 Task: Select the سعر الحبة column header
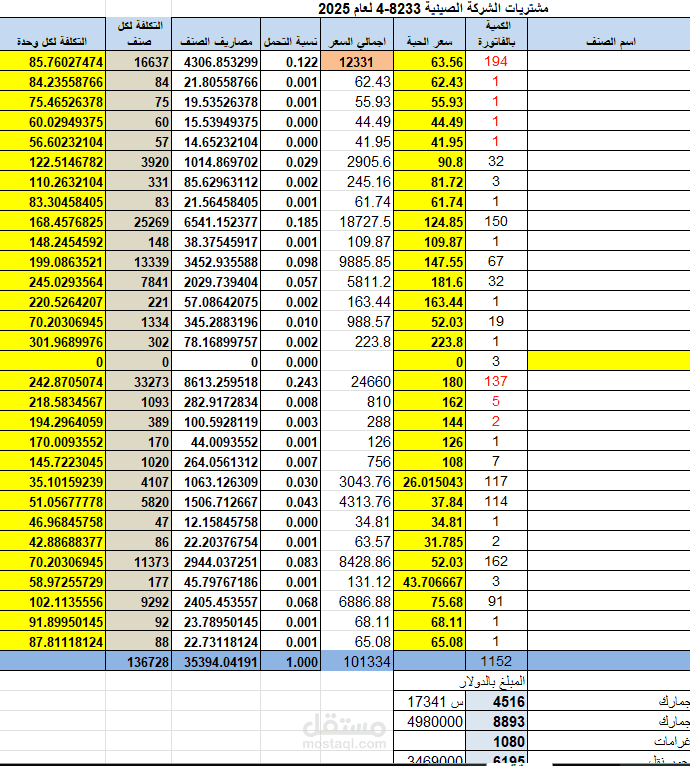point(430,34)
